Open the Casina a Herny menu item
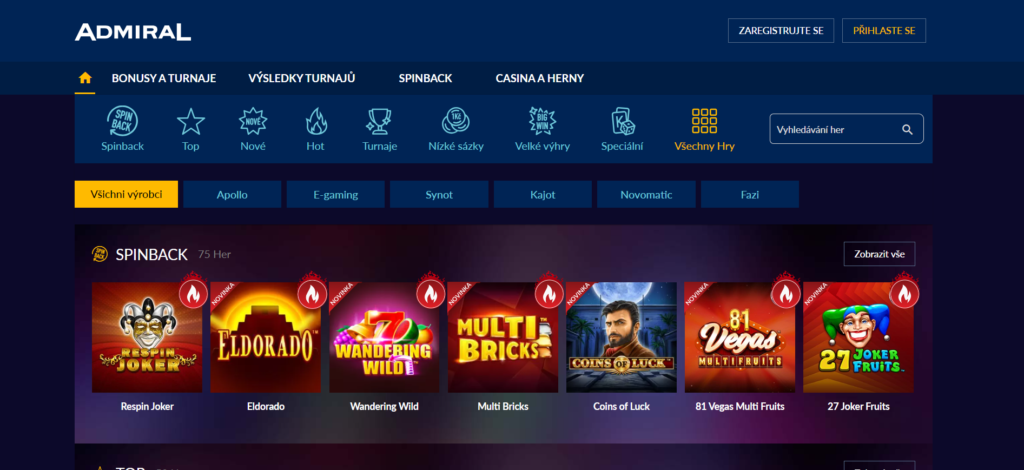This screenshot has width=1024, height=470. [539, 78]
